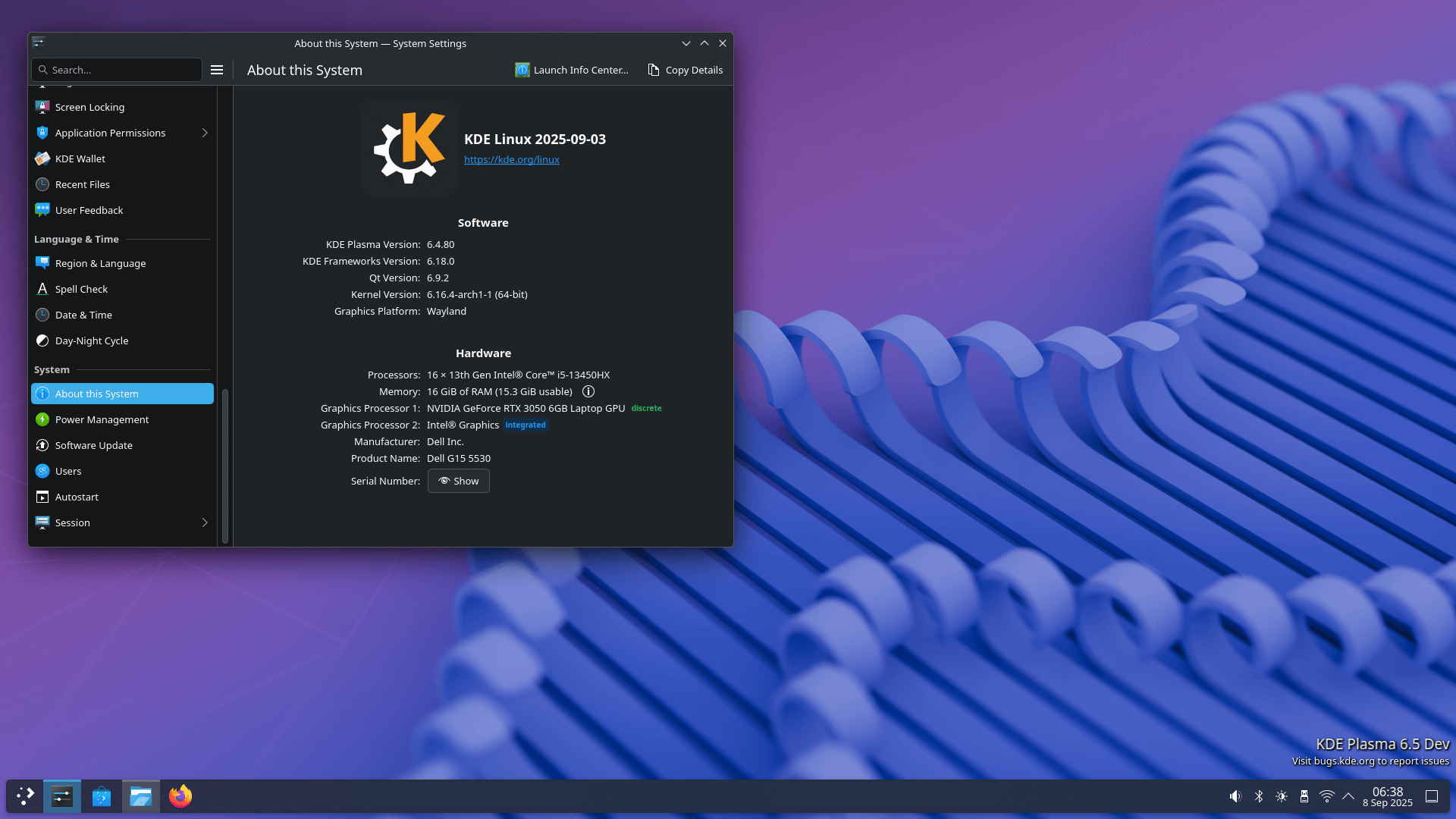1456x819 pixels.
Task: Click the Day-Night Cycle icon
Action: point(42,340)
